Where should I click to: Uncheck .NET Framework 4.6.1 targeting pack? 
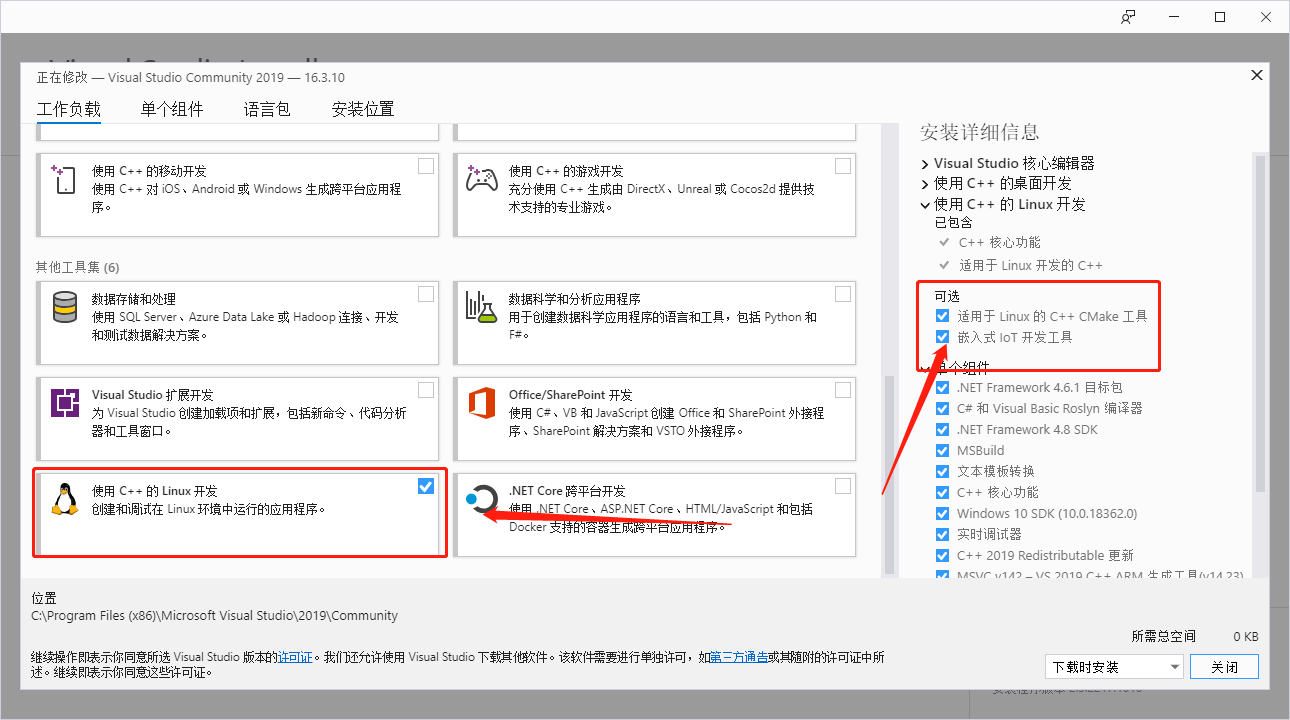tap(942, 387)
